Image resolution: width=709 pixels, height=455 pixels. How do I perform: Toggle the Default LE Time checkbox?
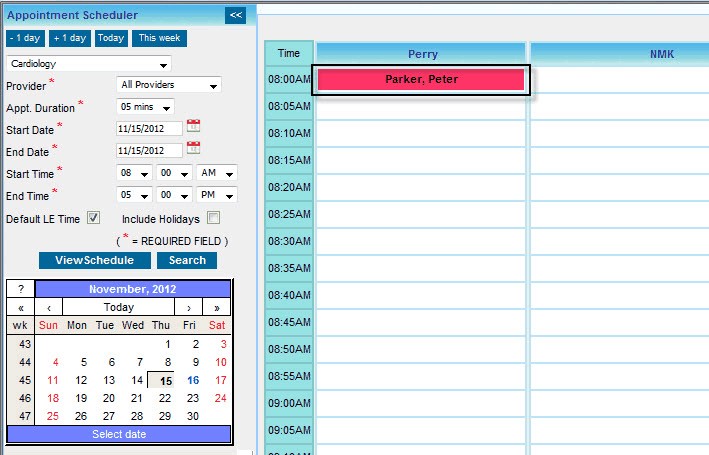tap(94, 218)
